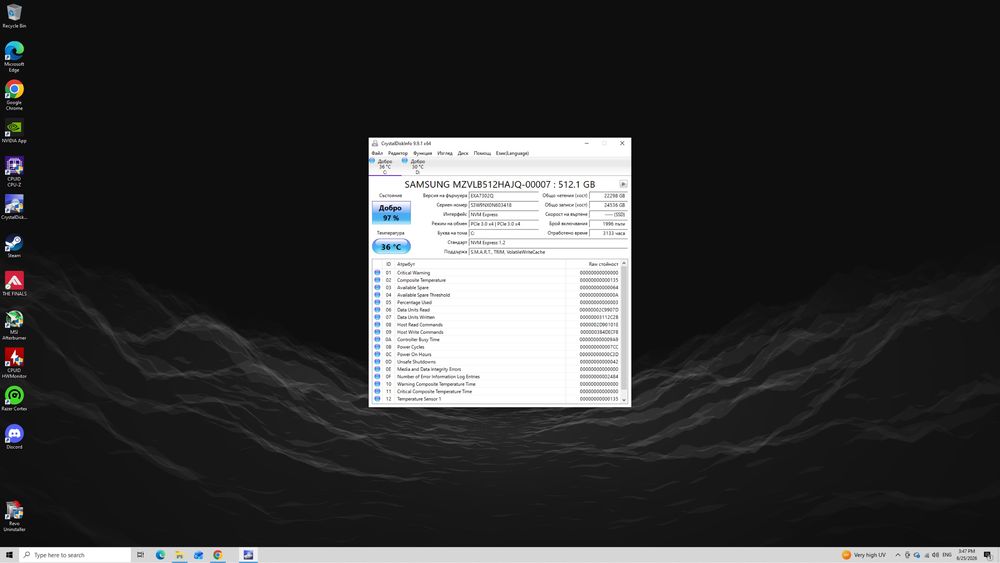Open the NVIDIA App desktop shortcut
1000x563 pixels.
point(14,130)
